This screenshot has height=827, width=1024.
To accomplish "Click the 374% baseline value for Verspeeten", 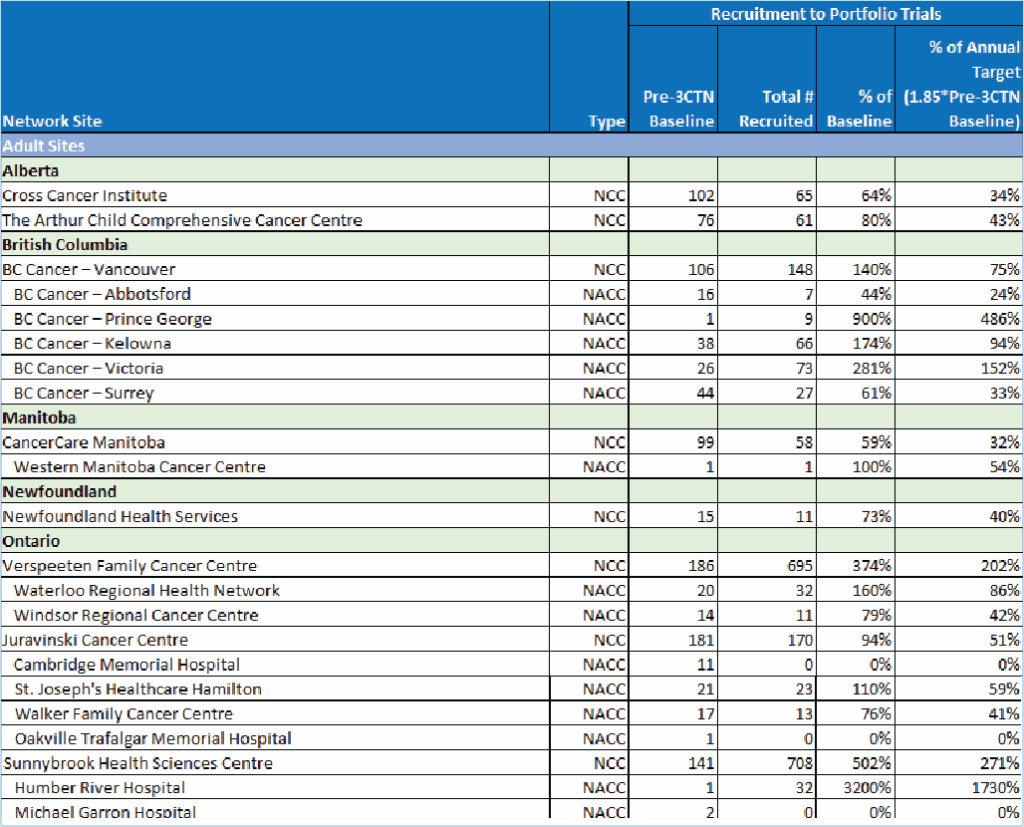I will 872,566.
